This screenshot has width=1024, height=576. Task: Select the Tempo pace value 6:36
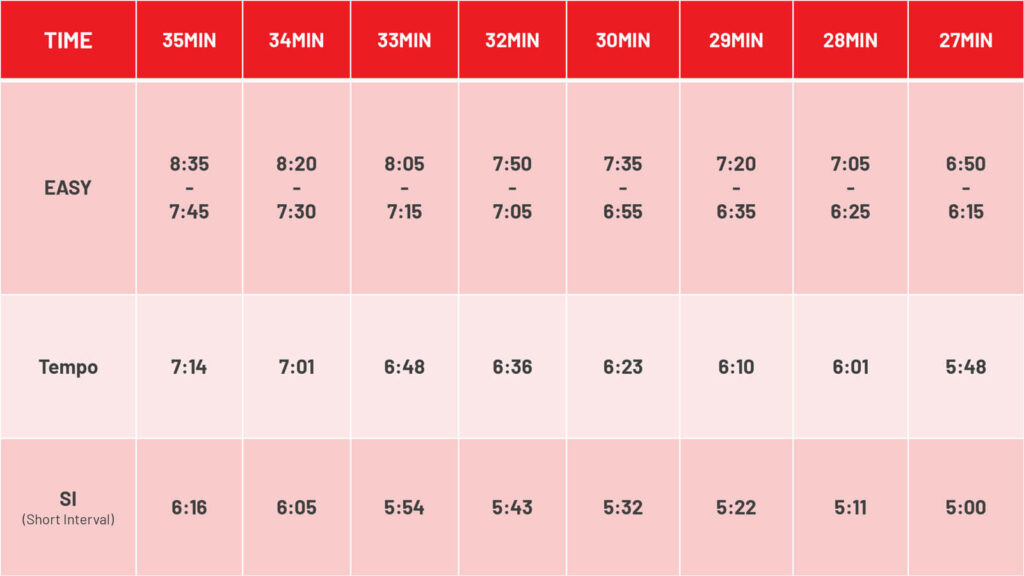pos(513,366)
